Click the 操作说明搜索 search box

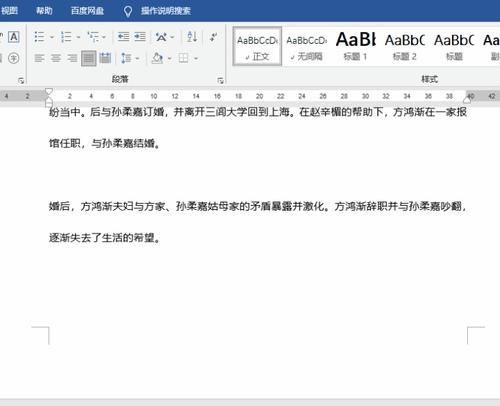(166, 11)
